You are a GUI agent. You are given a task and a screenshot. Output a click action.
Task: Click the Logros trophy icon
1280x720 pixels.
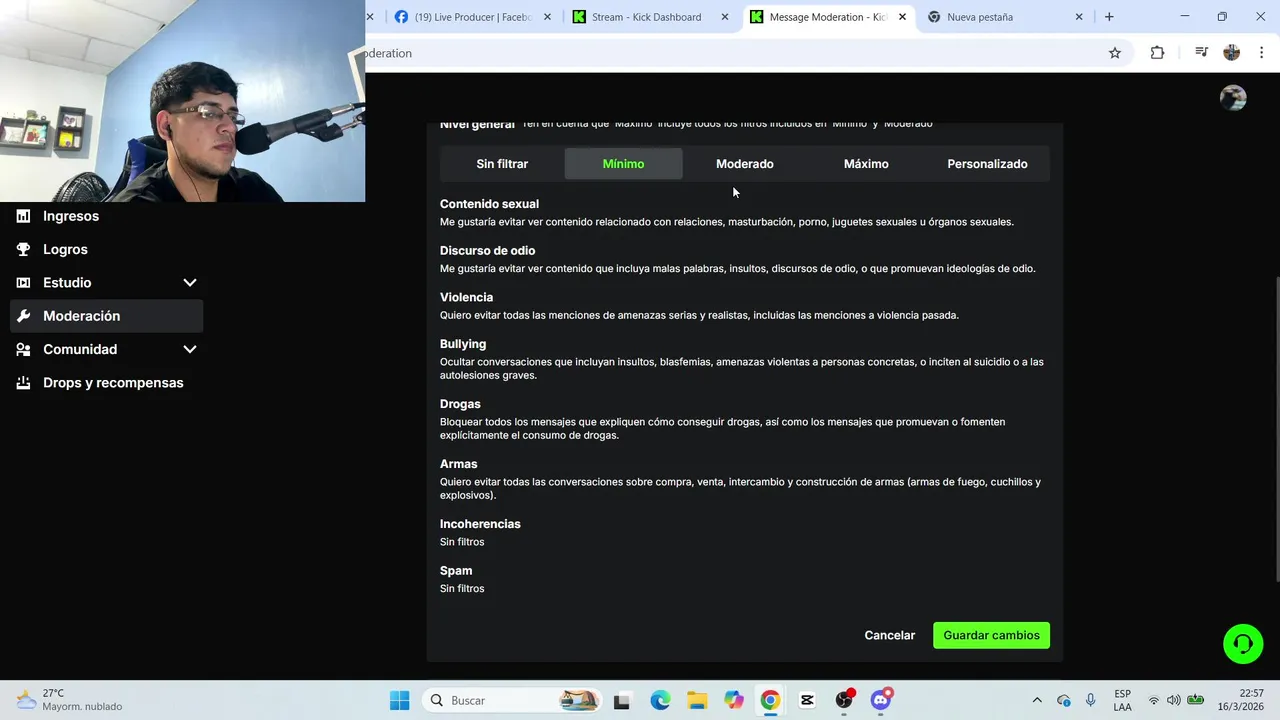tap(23, 249)
